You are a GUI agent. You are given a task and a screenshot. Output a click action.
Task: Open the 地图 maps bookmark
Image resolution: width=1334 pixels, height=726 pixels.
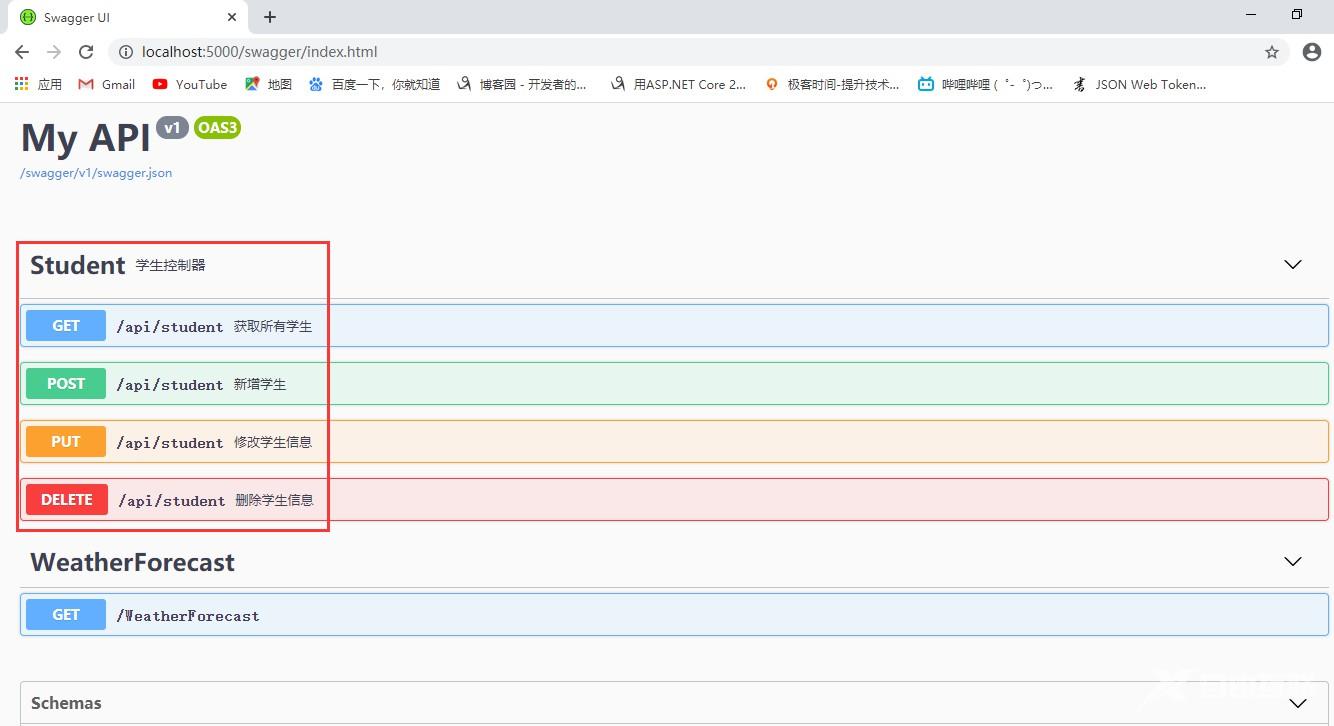268,85
